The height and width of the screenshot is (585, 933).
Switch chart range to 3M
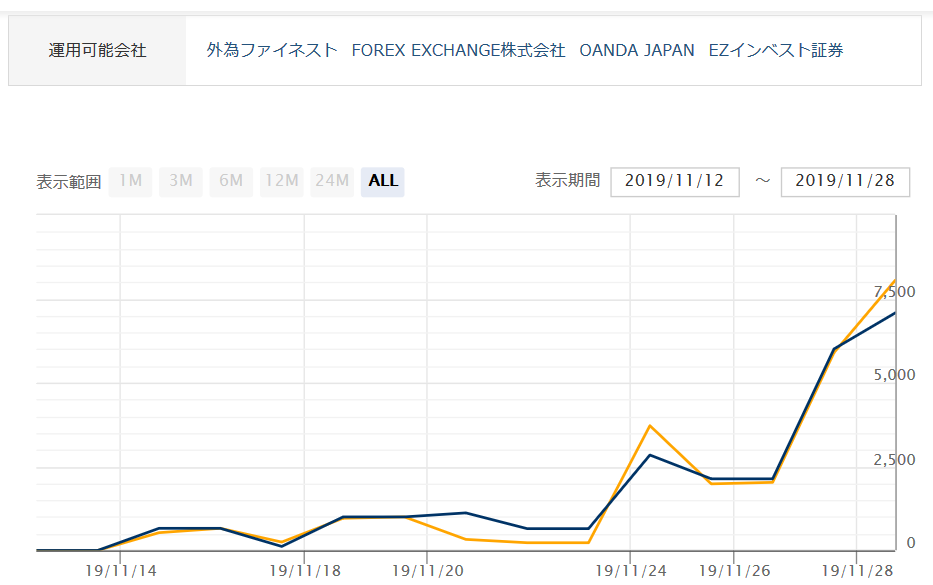pos(181,181)
